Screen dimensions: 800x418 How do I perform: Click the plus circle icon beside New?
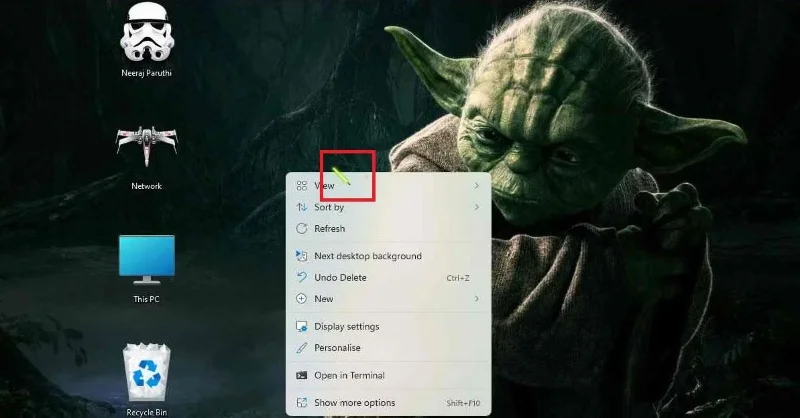pyautogui.click(x=302, y=299)
